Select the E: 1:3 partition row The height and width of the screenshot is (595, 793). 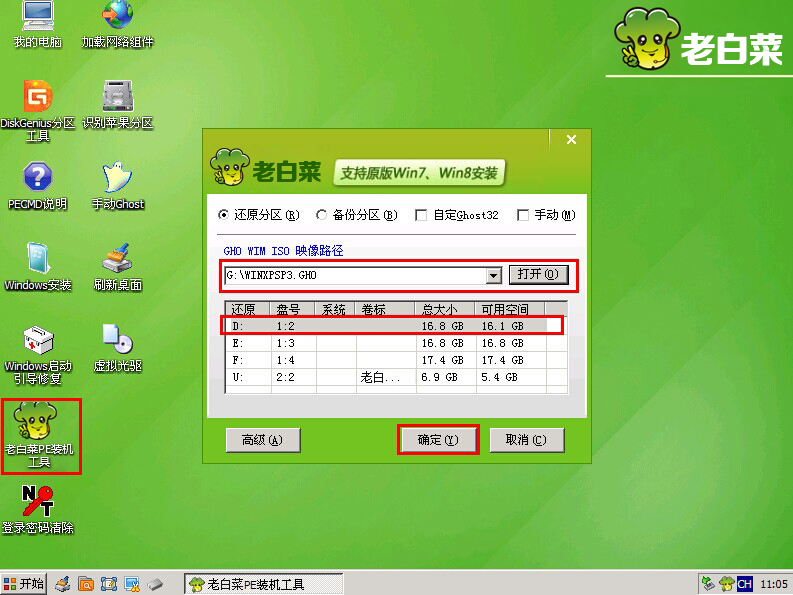396,343
